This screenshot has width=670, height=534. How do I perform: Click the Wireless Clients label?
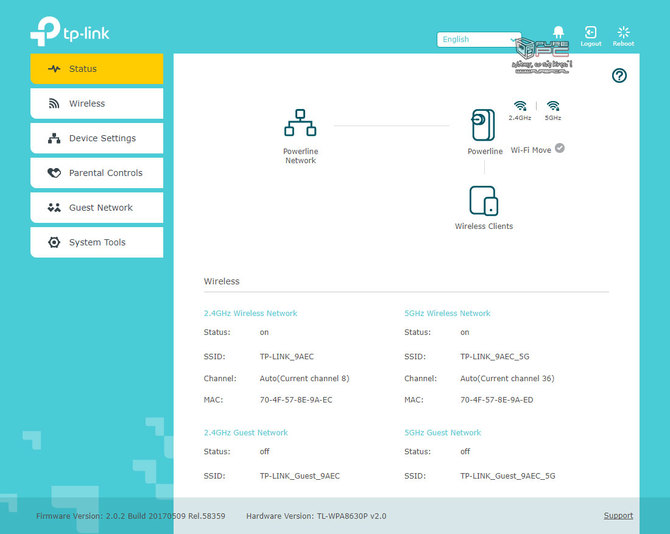pos(484,226)
